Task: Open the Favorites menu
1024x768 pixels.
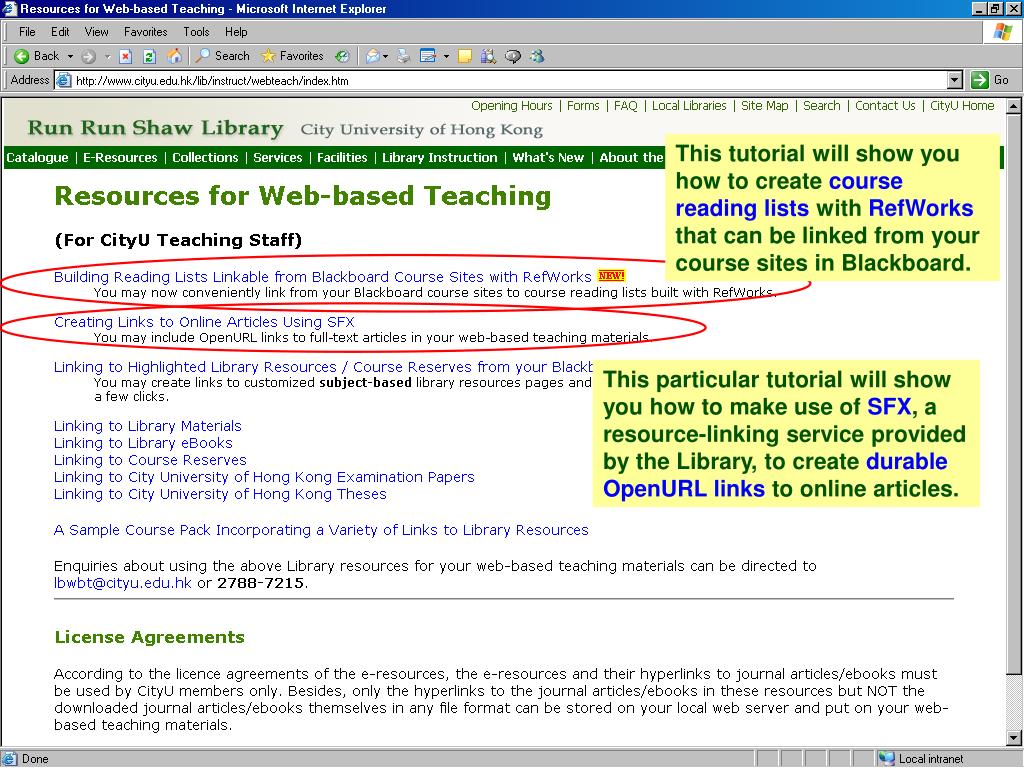Action: pos(146,32)
